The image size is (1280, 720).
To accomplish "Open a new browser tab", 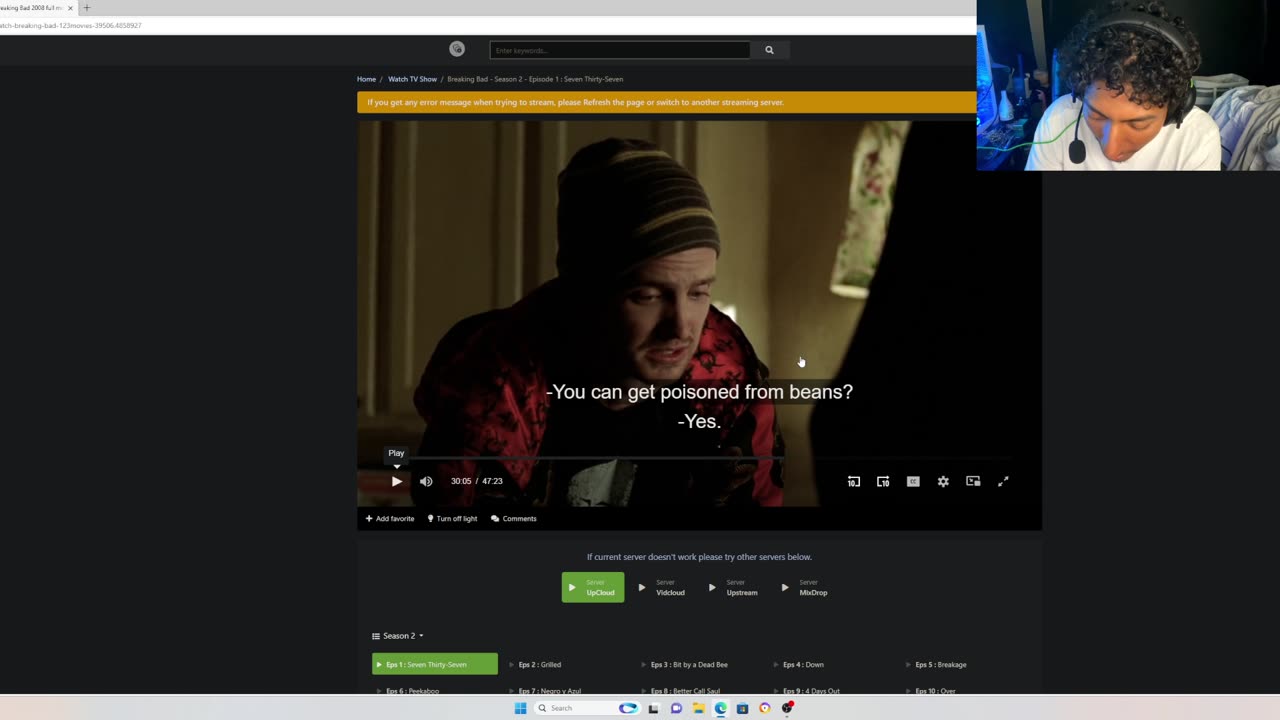I will coord(87,8).
